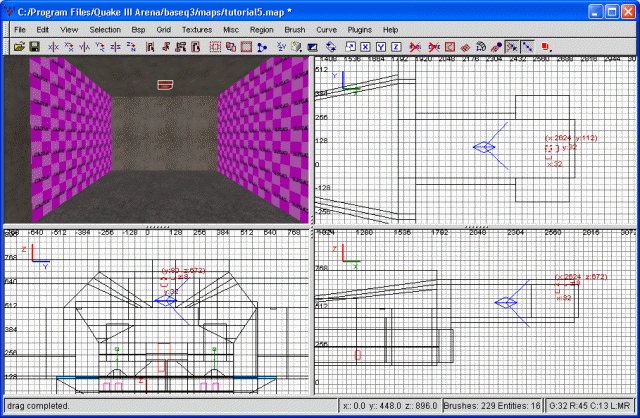Click the GtkRadiant app icon in the title bar
The height and width of the screenshot is (418, 640).
tap(9, 11)
